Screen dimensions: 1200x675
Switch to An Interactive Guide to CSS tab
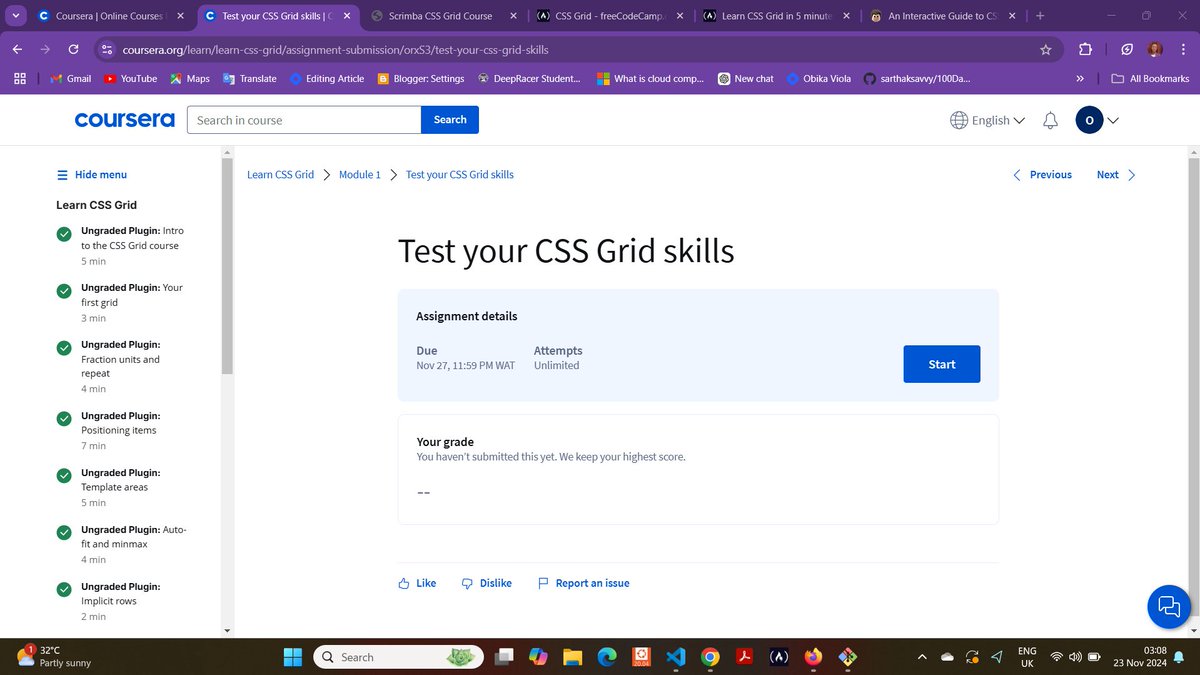point(943,16)
